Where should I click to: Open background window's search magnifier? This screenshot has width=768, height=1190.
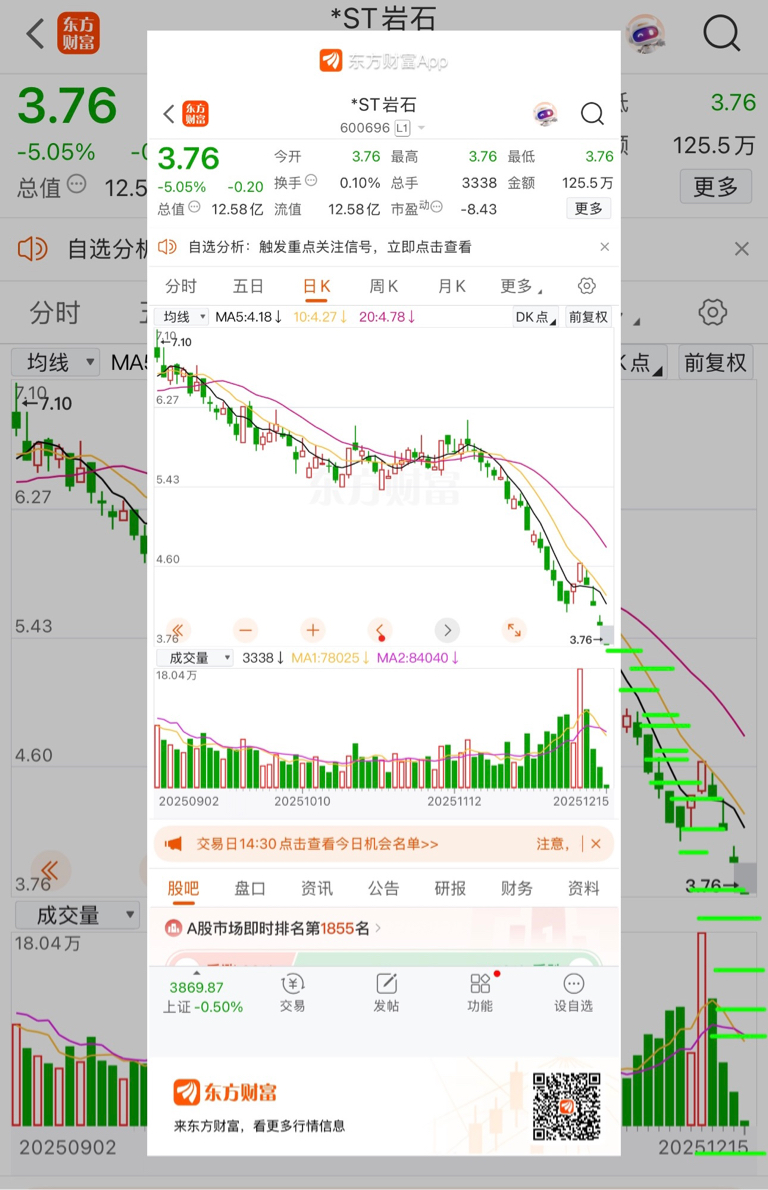[721, 33]
